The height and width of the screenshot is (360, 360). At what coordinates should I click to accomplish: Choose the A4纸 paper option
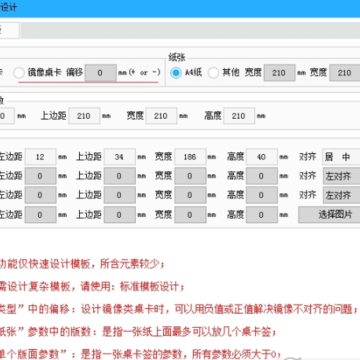tap(176, 73)
